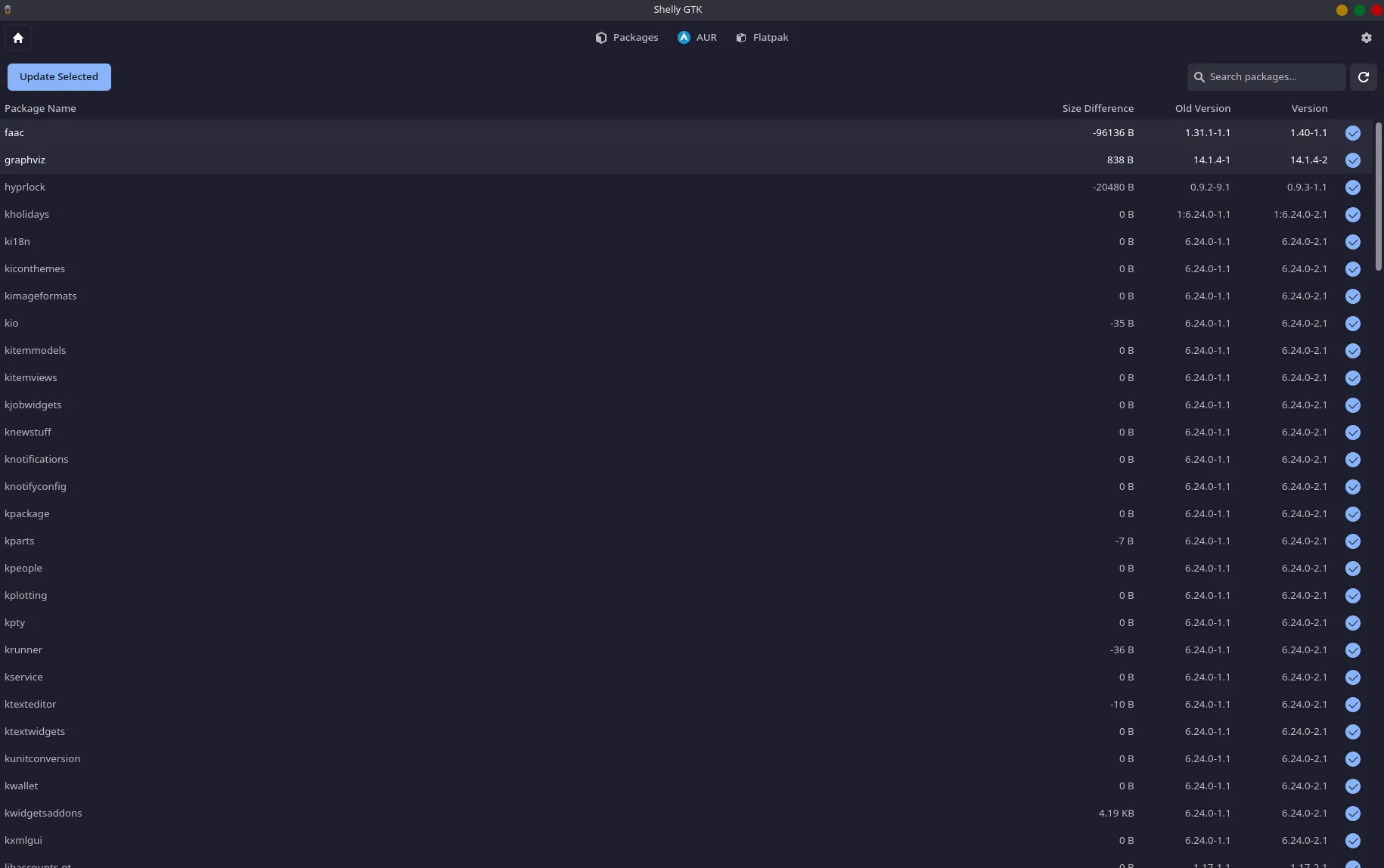Toggle kitemmodels update checkbox
Viewport: 1384px width, 868px height.
tap(1353, 351)
